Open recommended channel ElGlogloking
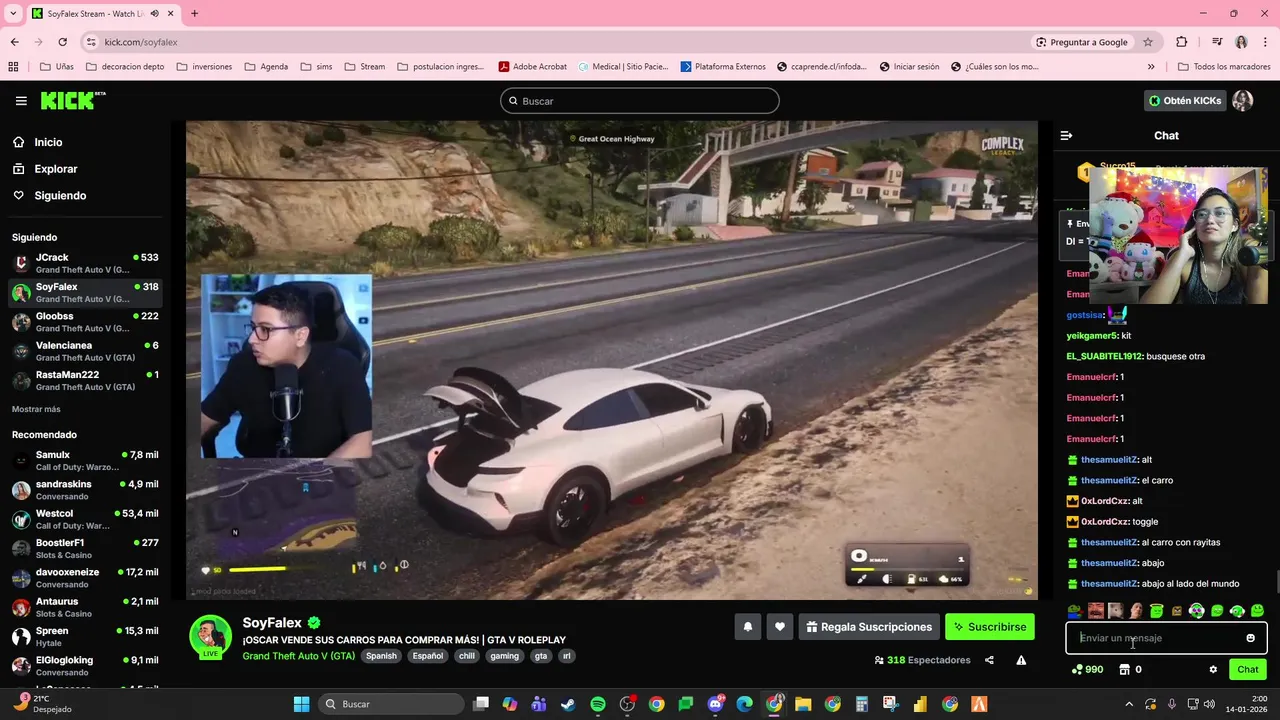This screenshot has height=720, width=1280. click(85, 666)
